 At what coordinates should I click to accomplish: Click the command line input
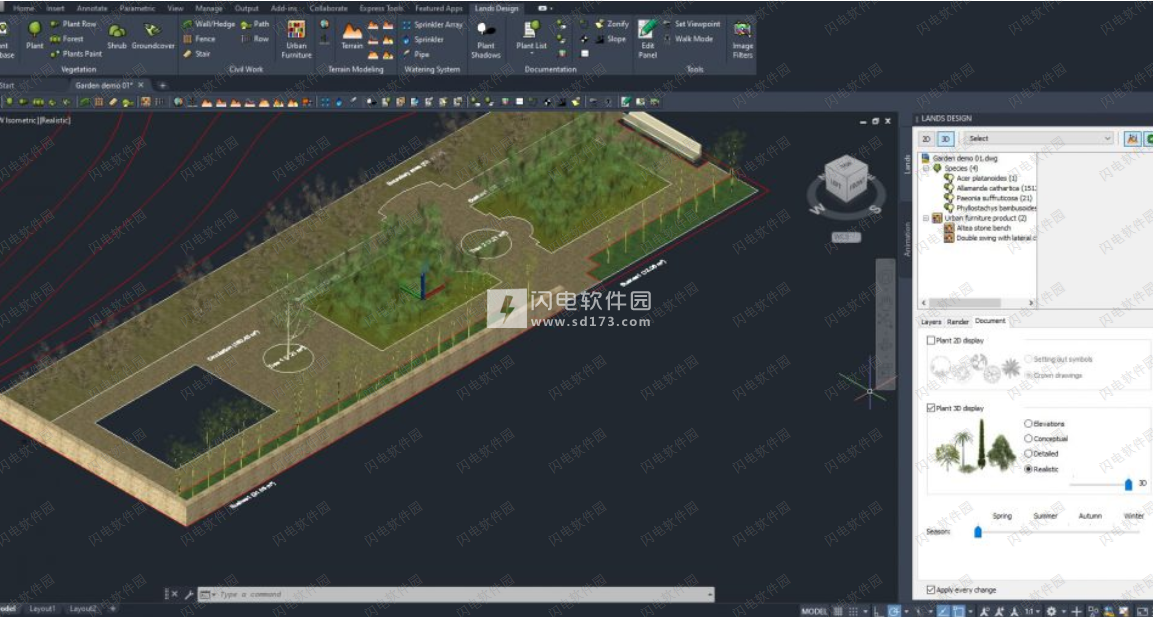(456, 594)
